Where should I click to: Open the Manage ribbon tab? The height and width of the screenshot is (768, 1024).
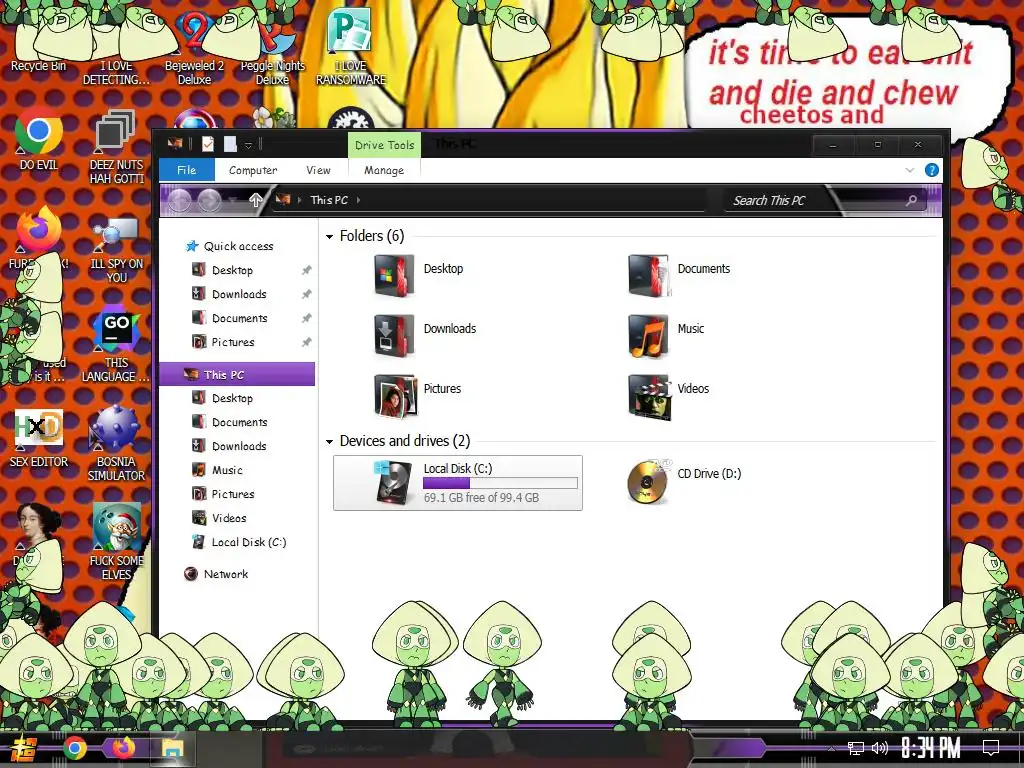(x=384, y=170)
